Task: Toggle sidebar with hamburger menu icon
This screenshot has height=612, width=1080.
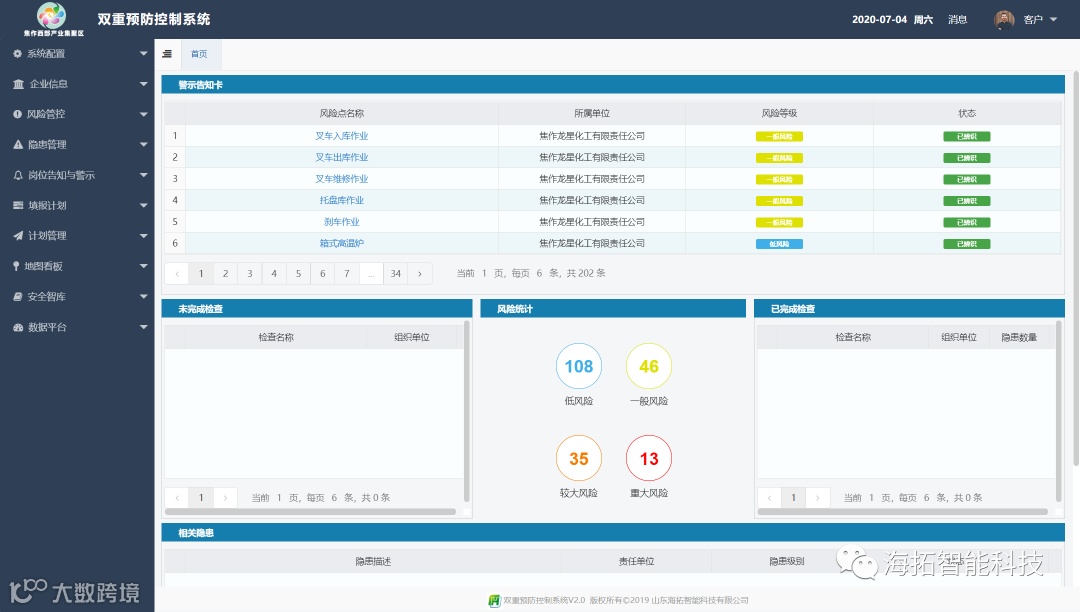Action: click(x=167, y=54)
